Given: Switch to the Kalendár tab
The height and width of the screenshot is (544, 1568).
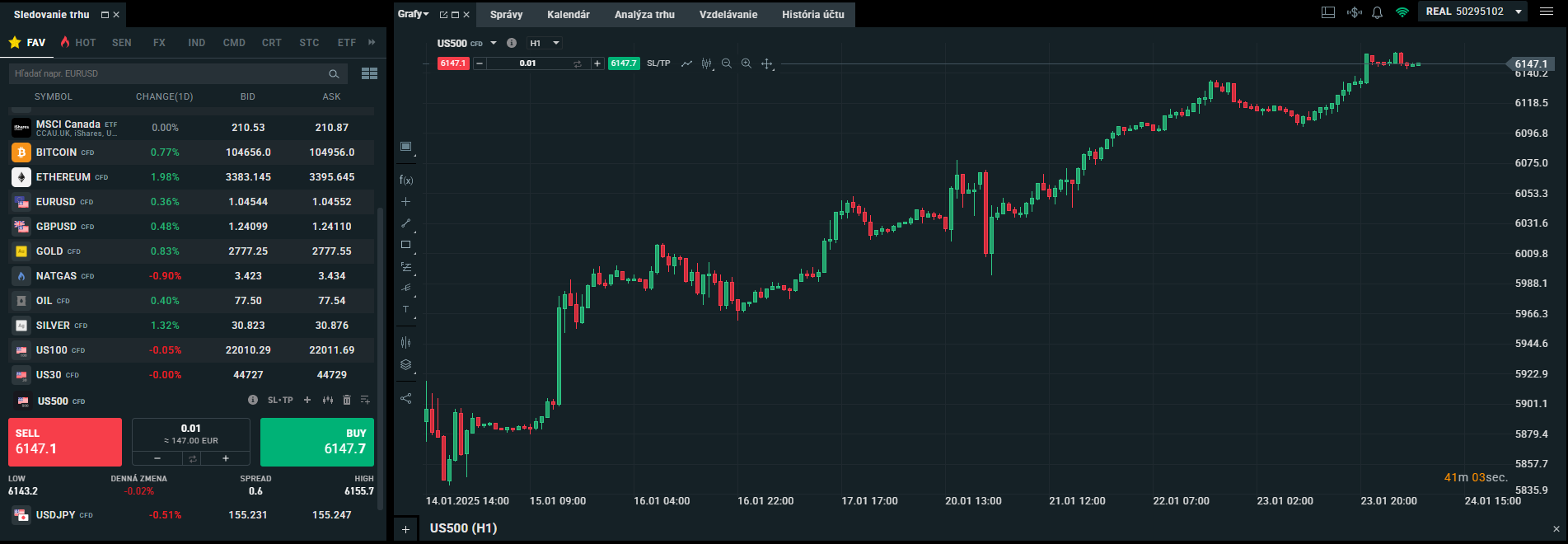Looking at the screenshot, I should [568, 15].
